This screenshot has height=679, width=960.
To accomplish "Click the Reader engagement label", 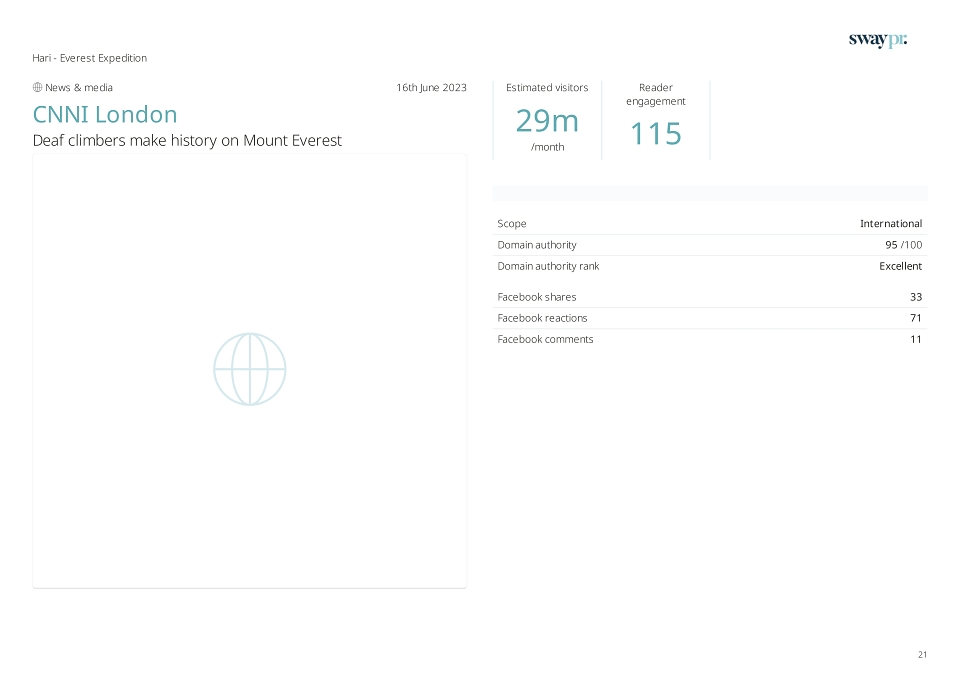I will [x=656, y=94].
